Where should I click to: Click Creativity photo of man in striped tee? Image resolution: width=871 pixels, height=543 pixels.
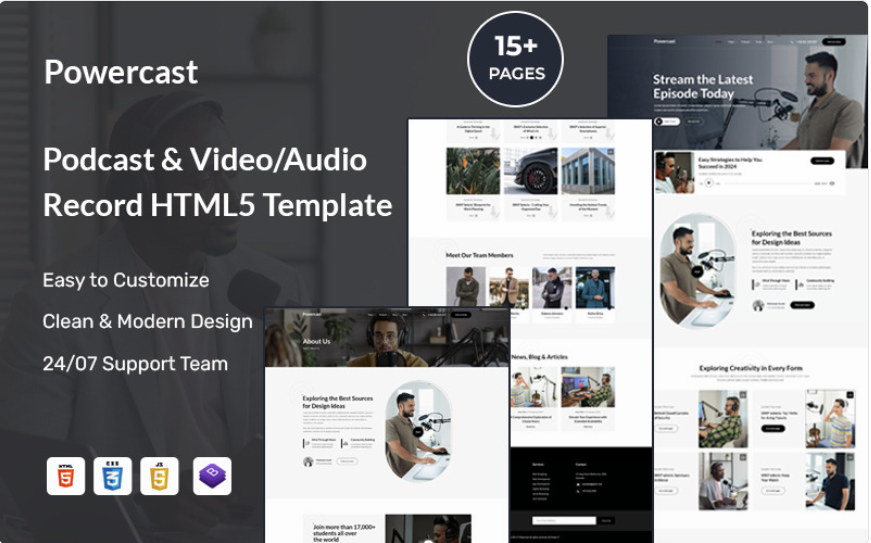tap(830, 419)
